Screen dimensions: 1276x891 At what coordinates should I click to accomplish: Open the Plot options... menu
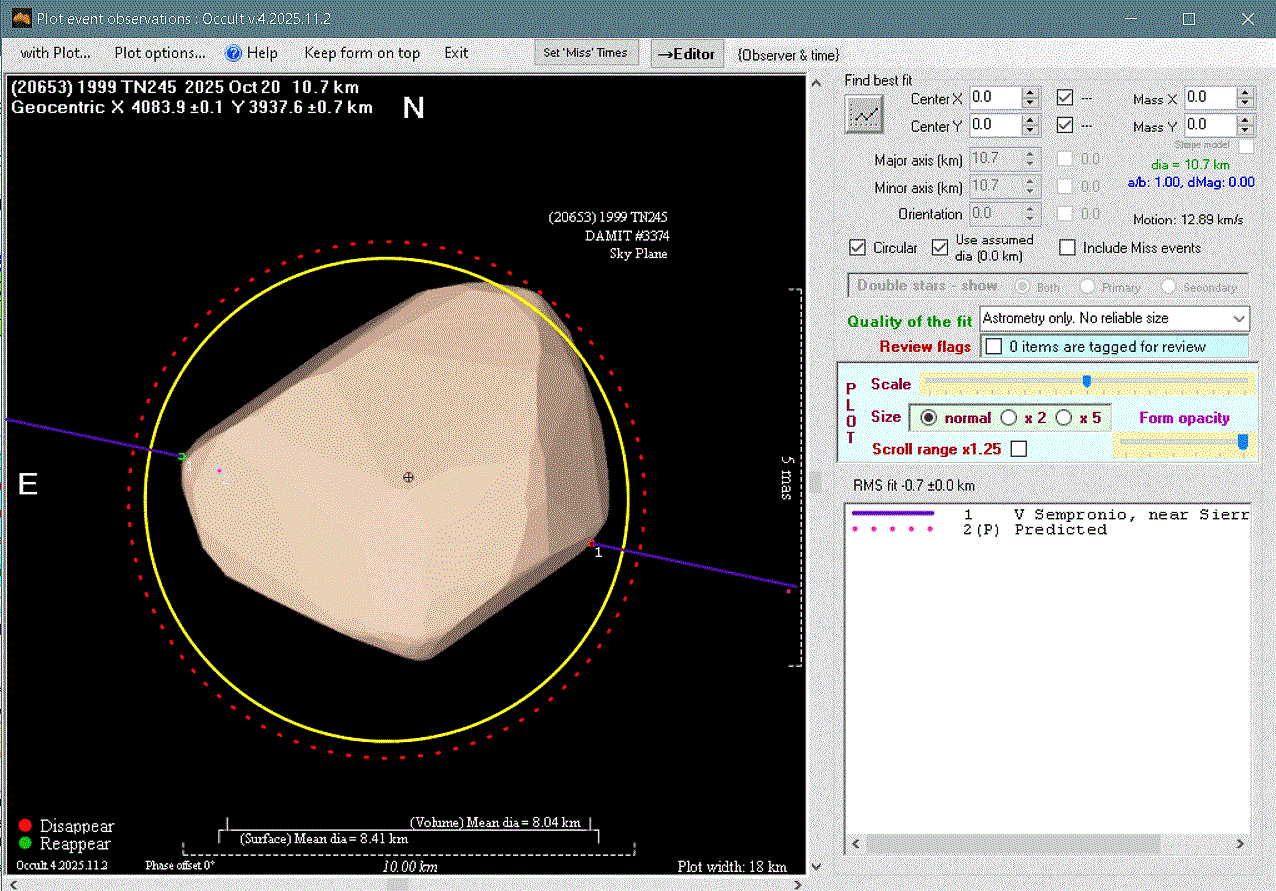click(160, 53)
